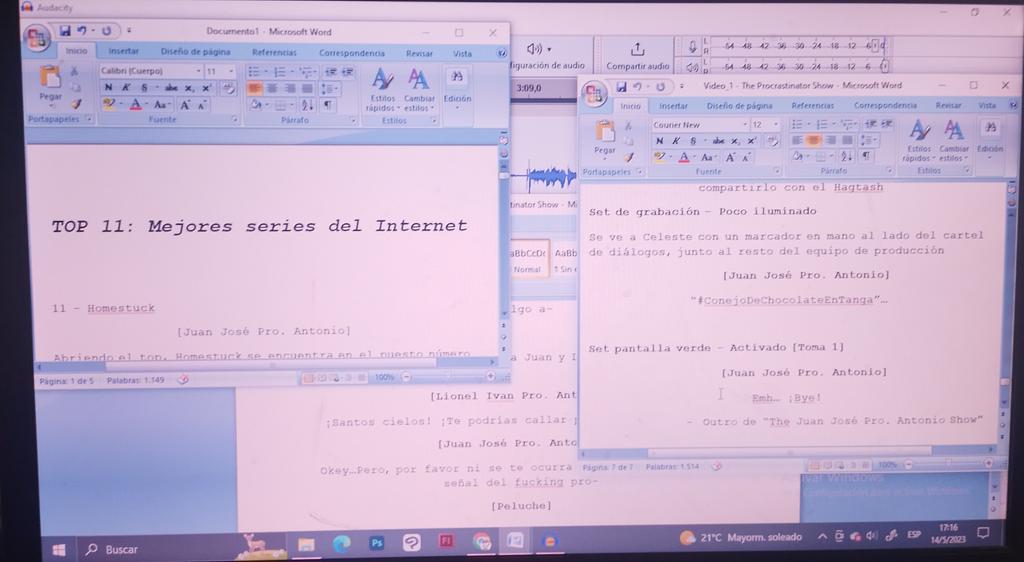Viewport: 1024px width, 562px height.
Task: Redo action in Video_1 quick access toolbar
Action: [660, 86]
